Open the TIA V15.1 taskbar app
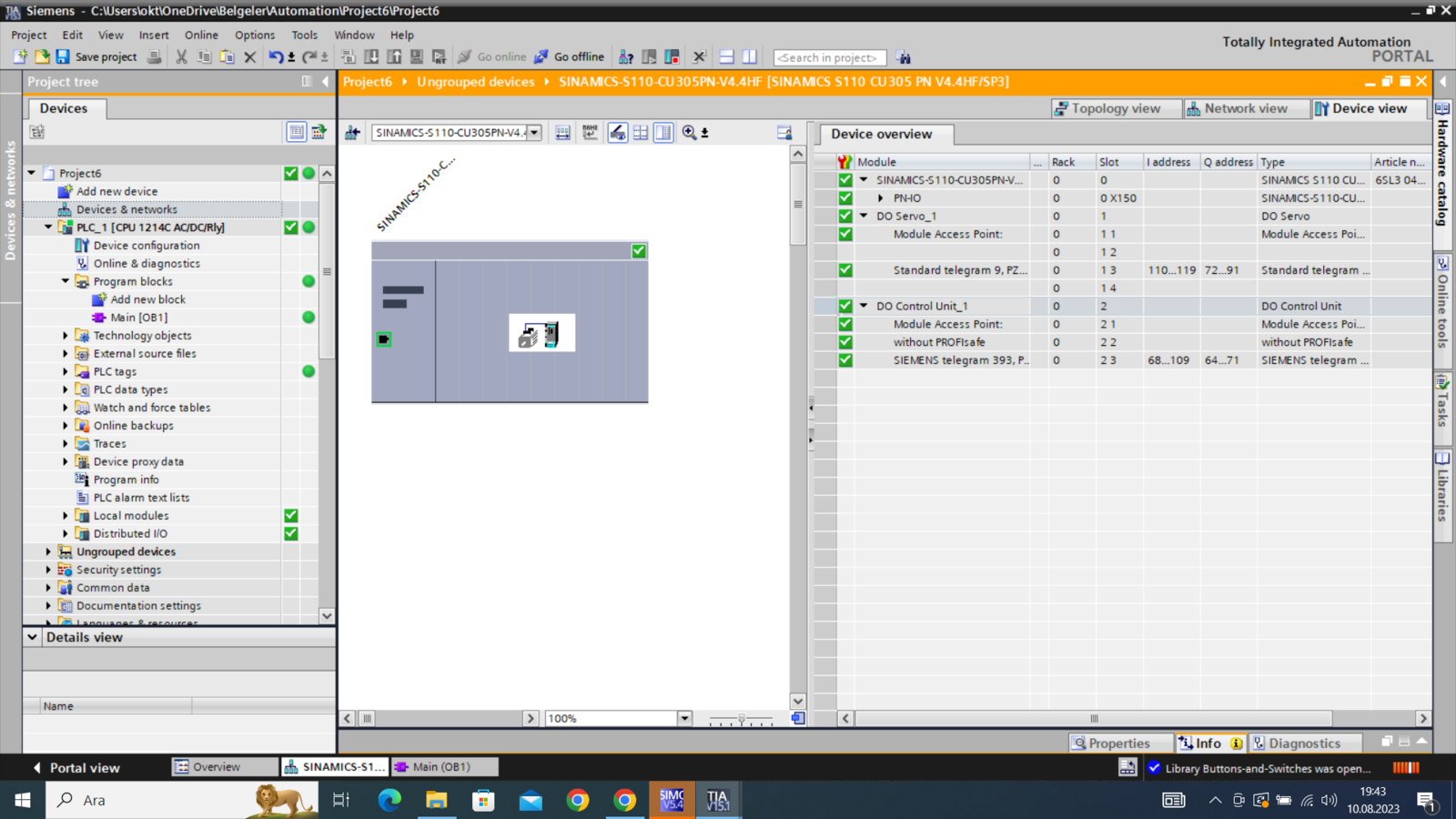 pos(718,800)
